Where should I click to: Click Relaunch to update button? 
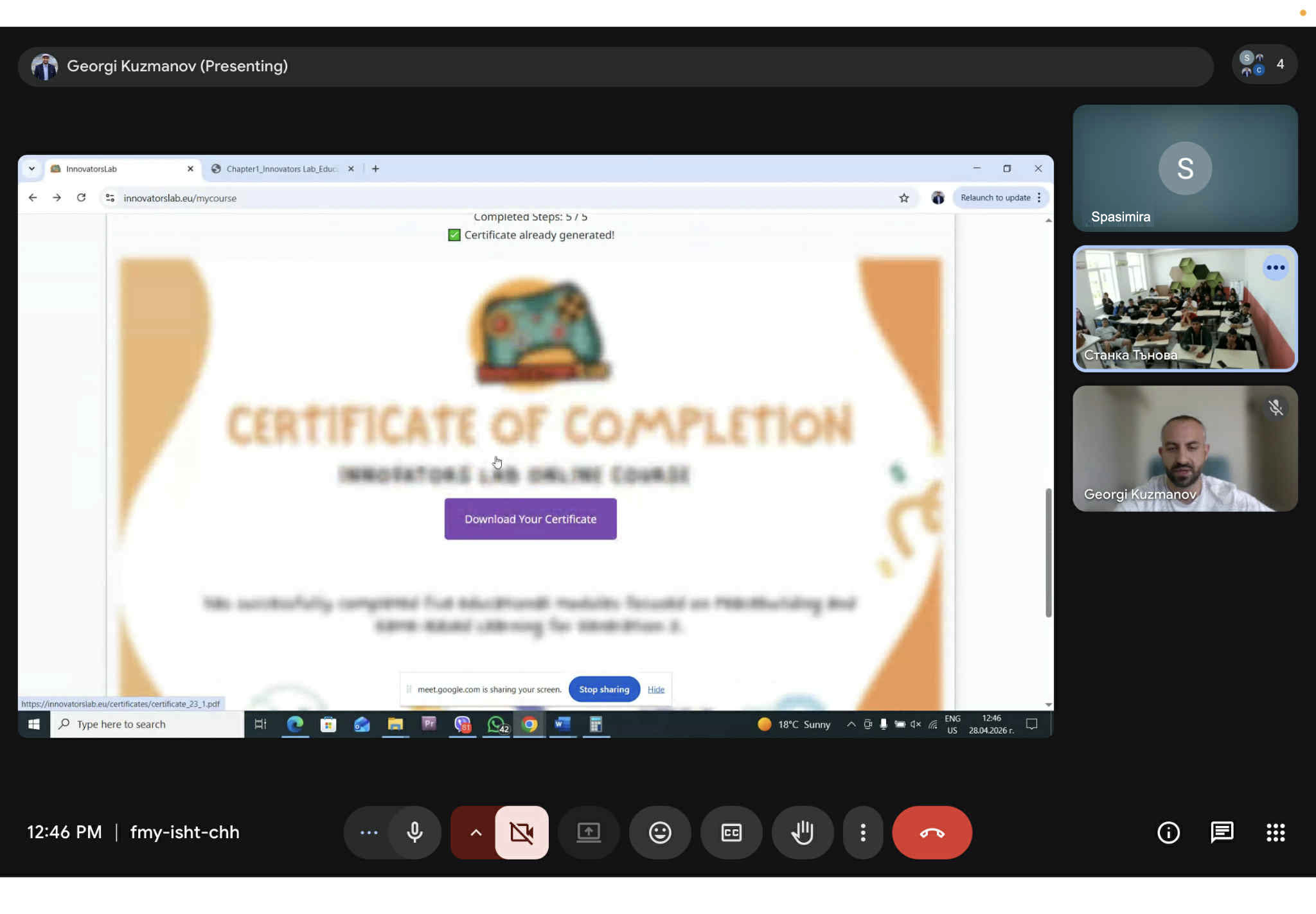click(x=995, y=198)
